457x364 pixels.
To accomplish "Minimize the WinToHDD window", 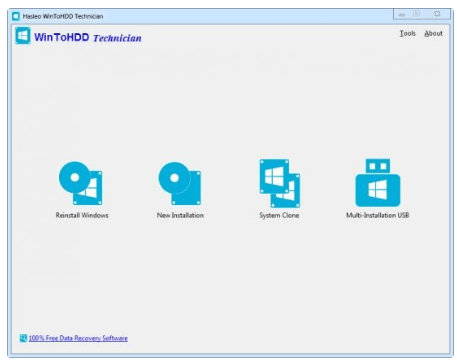I will [x=402, y=14].
